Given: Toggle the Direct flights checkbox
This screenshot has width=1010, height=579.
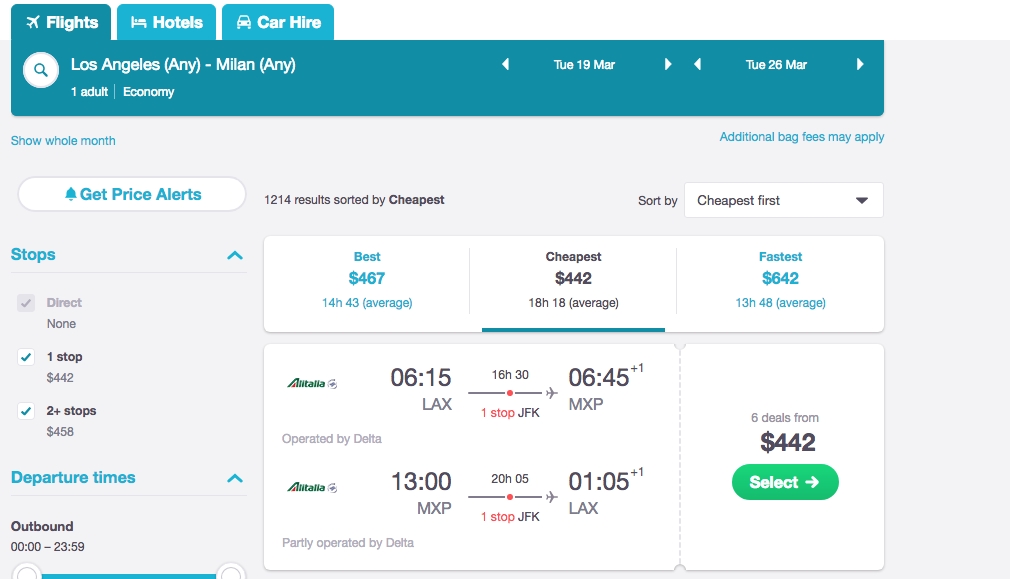Looking at the screenshot, I should click(x=26, y=303).
